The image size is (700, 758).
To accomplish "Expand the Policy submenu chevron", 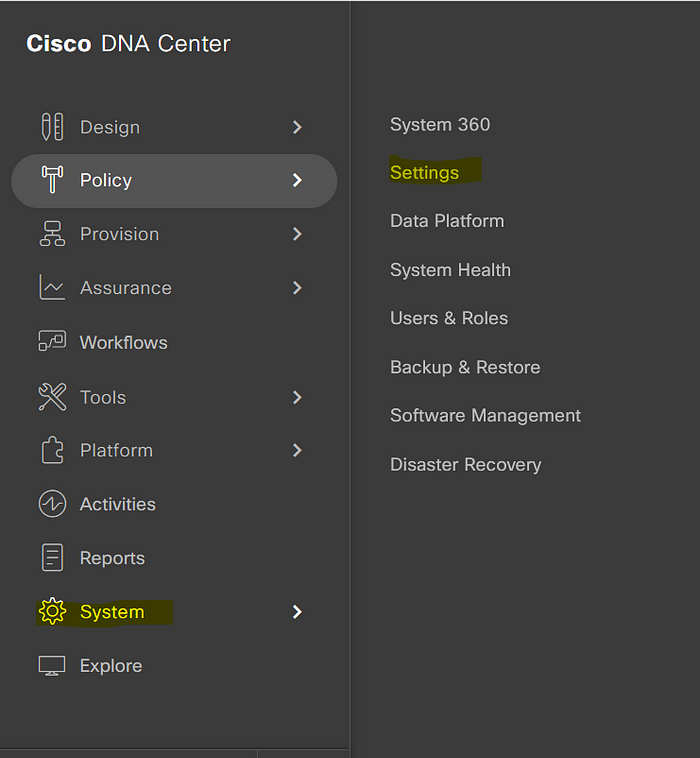I will pyautogui.click(x=297, y=180).
